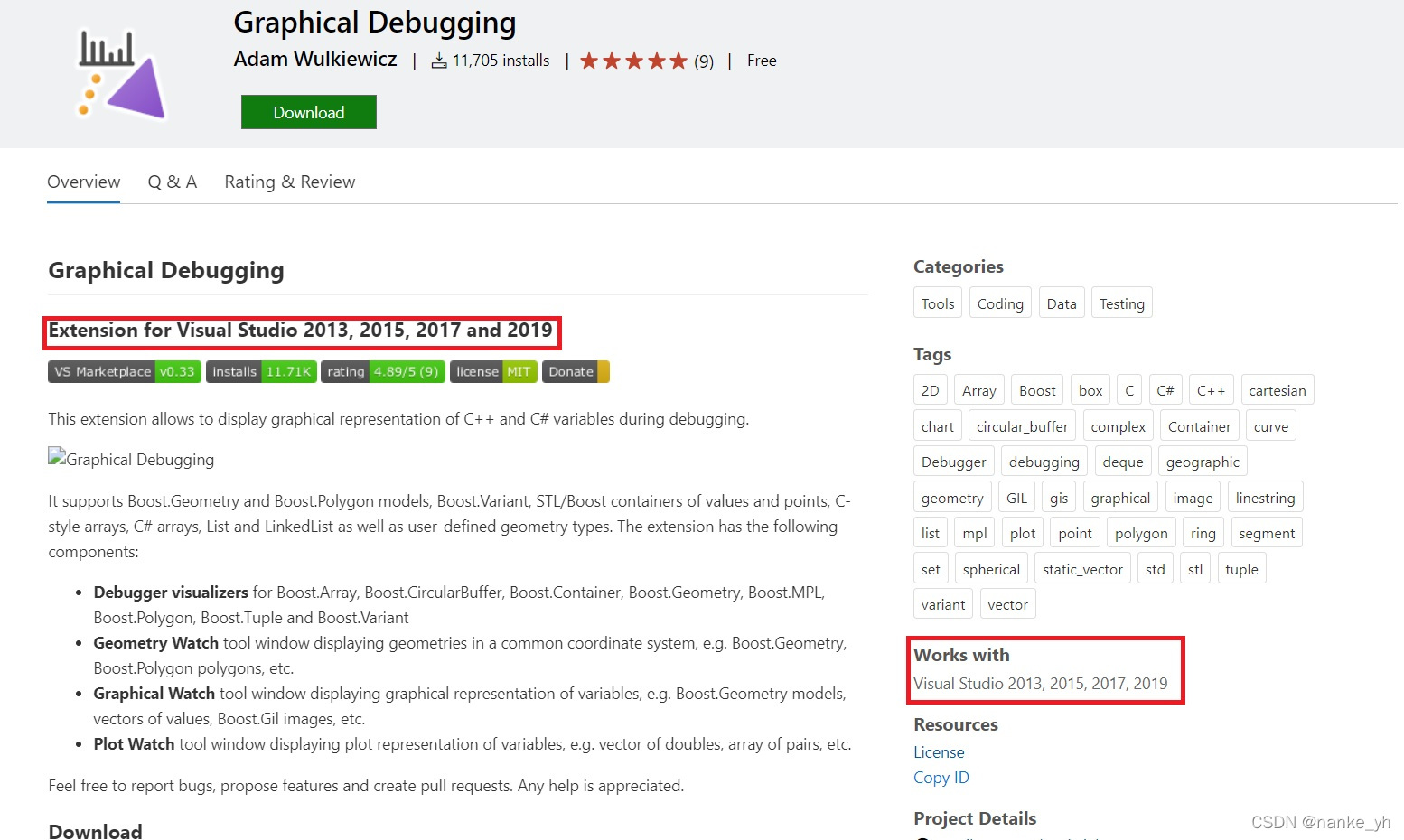The height and width of the screenshot is (840, 1404).
Task: Click the plot tag
Action: click(1023, 533)
